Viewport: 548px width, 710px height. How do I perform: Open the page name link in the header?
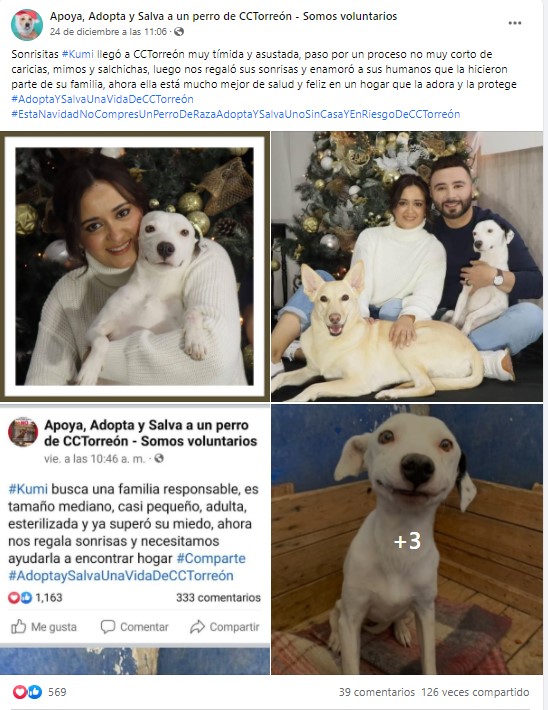click(x=223, y=16)
